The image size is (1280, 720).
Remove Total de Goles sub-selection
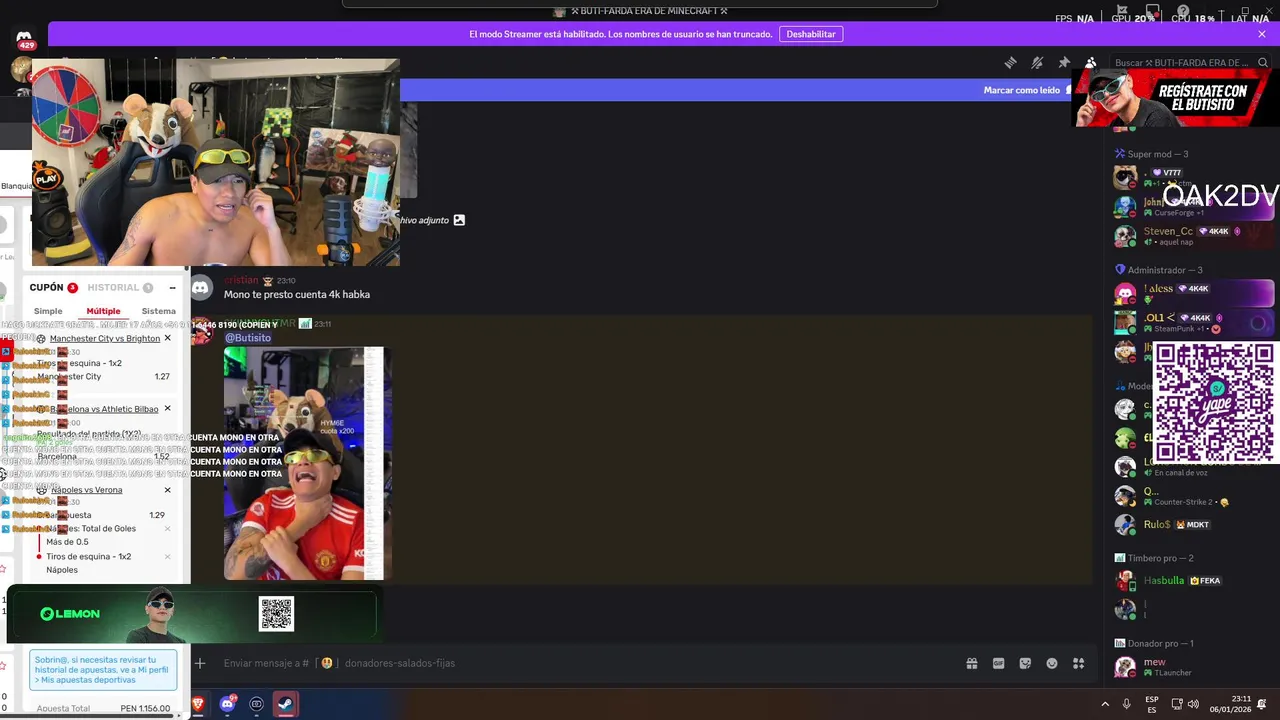168,528
